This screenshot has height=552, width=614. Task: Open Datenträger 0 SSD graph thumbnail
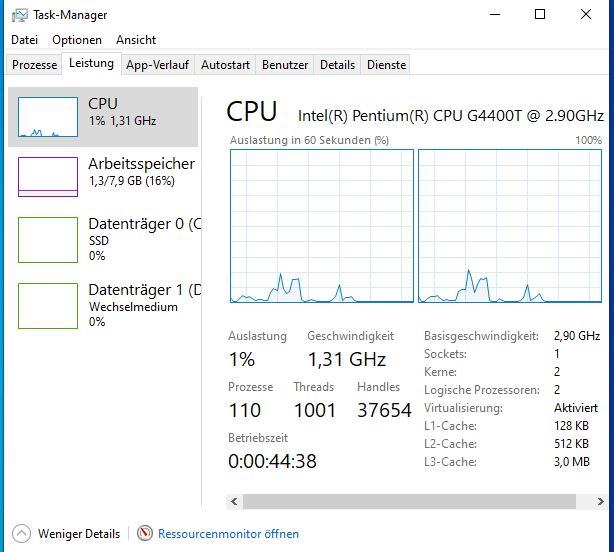[47, 240]
